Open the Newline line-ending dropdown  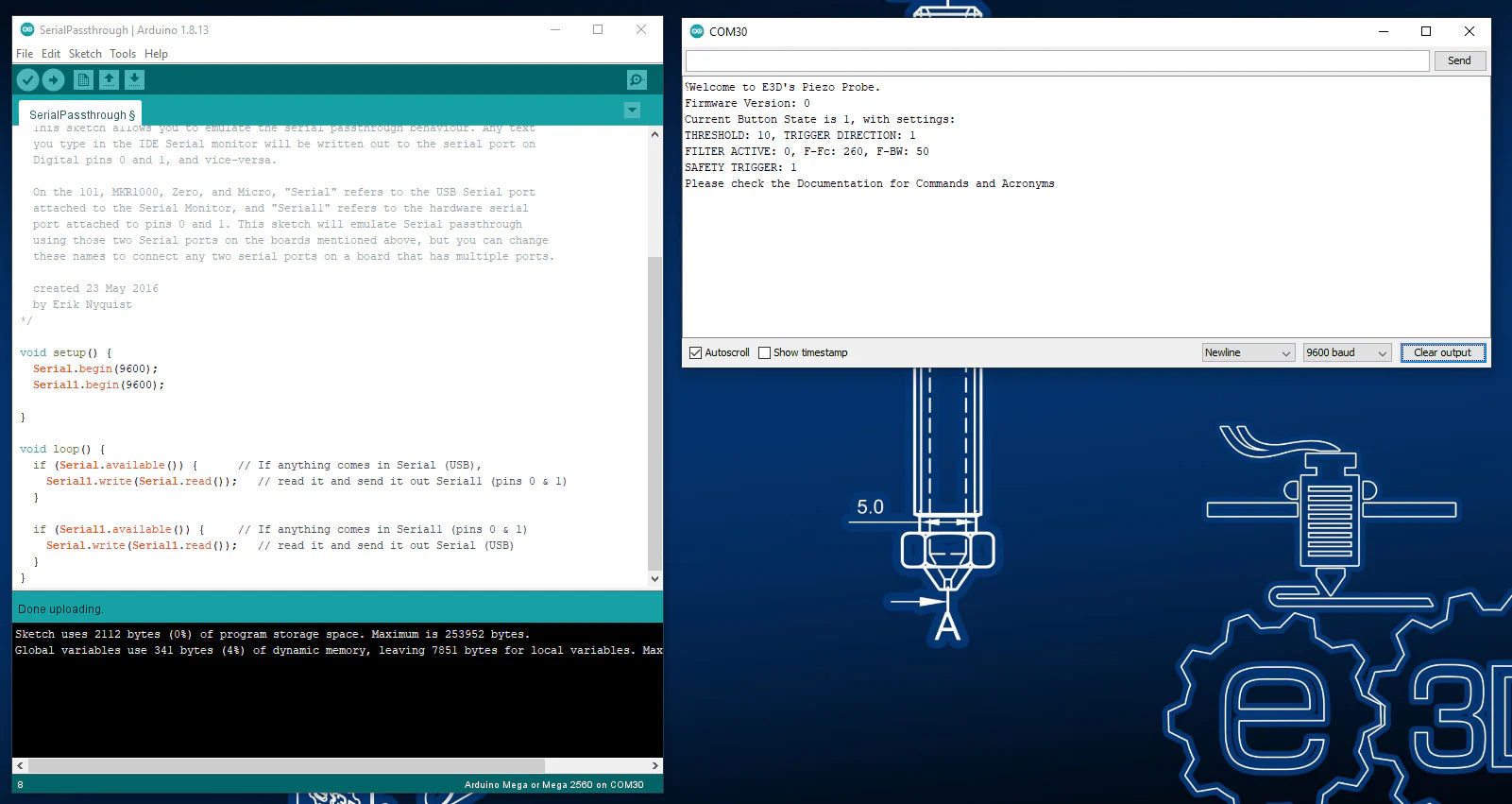click(1248, 352)
